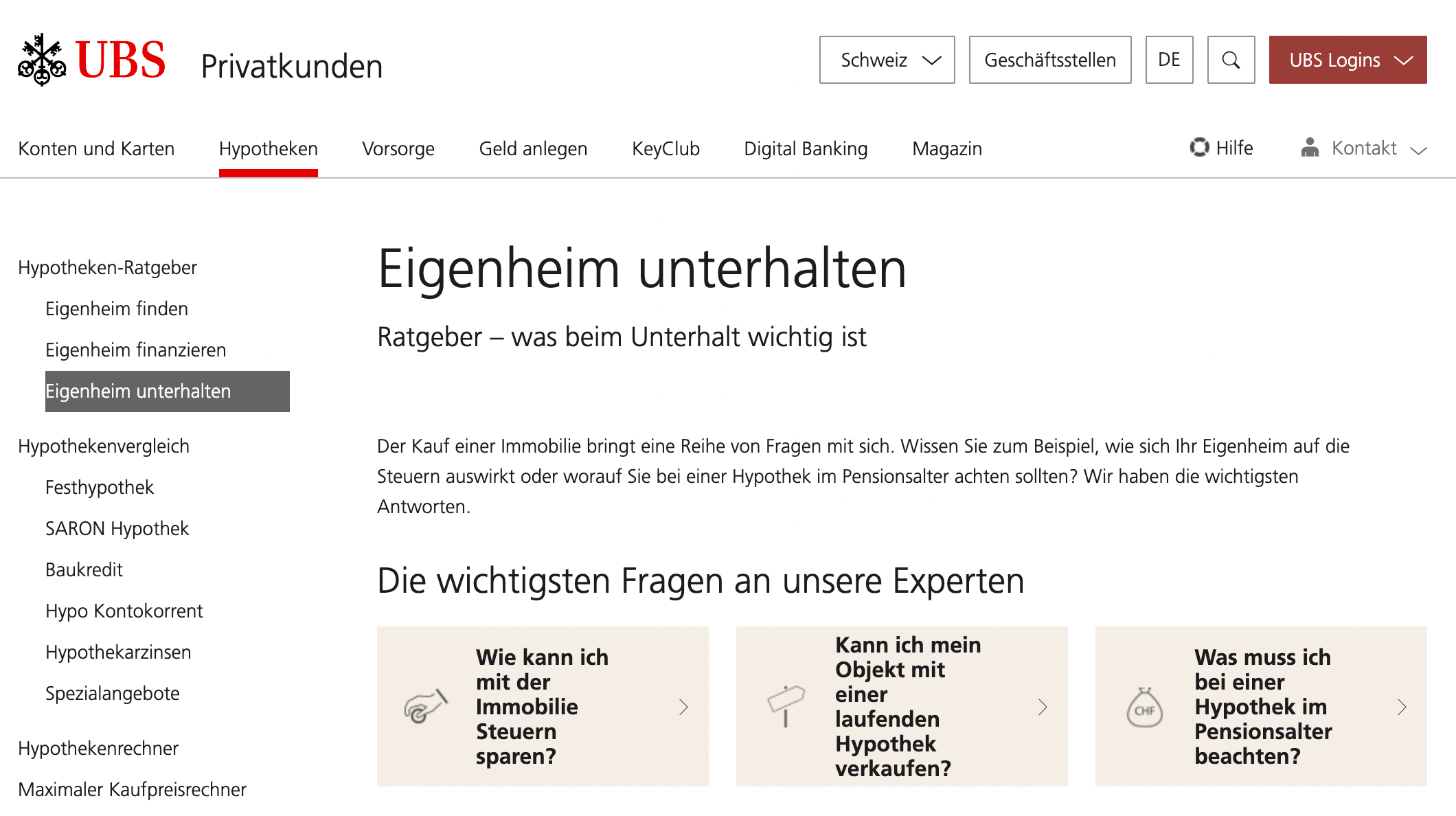Open the SARON Hypothek sidebar link
This screenshot has width=1456, height=816.
(x=117, y=528)
